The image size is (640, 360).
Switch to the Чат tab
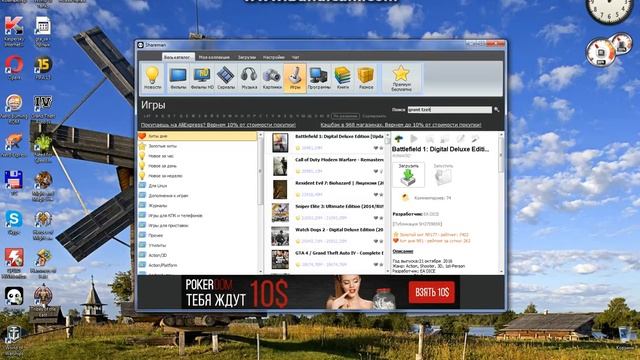coord(296,57)
